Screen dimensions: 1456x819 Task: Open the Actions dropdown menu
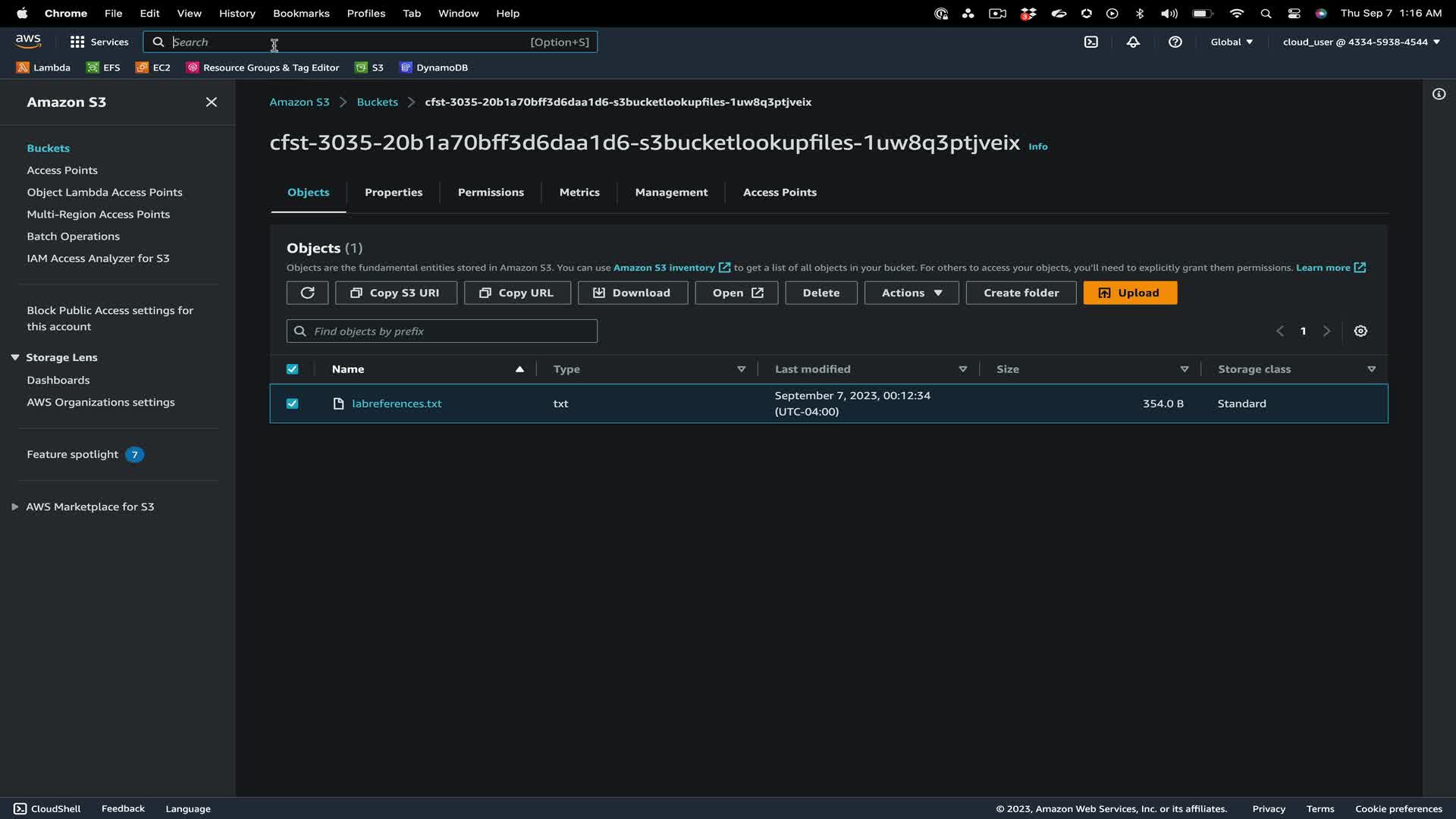911,293
